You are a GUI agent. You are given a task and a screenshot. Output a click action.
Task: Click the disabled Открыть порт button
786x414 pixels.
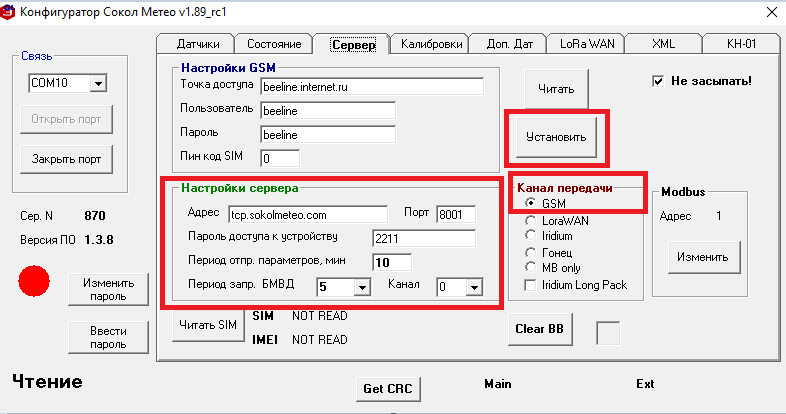[x=66, y=119]
